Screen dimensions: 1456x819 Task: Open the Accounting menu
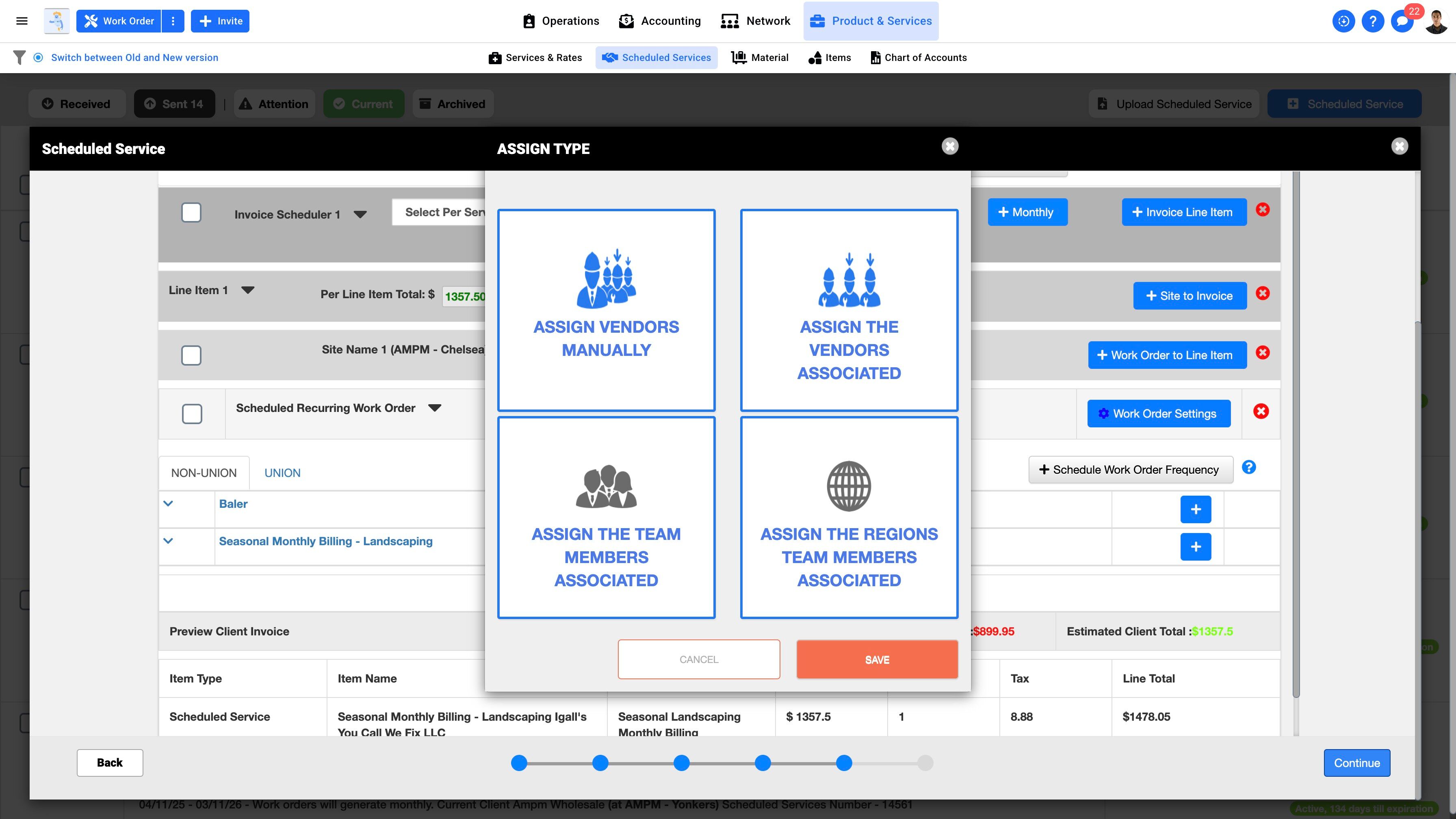[x=660, y=21]
